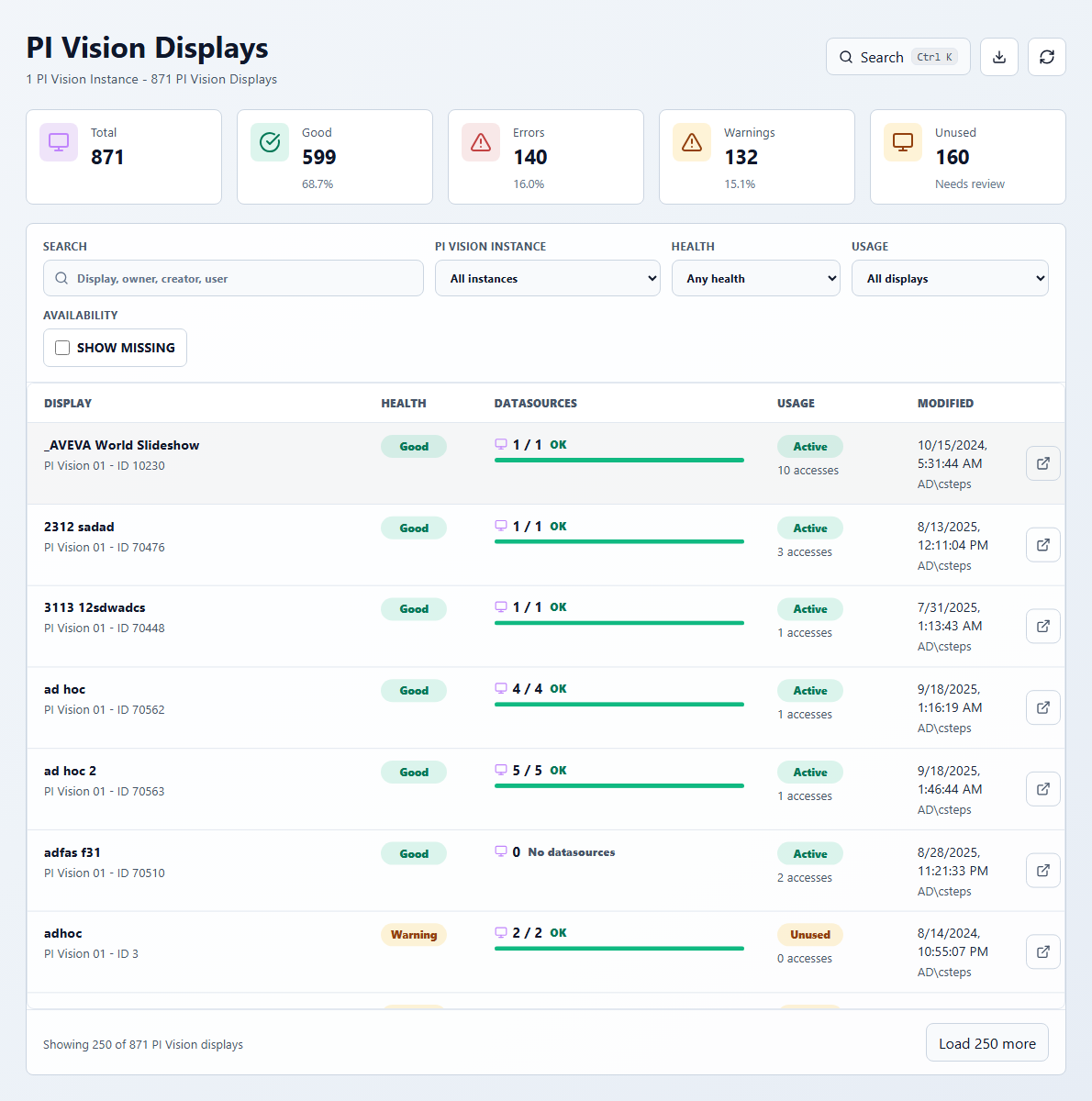Click the 3 accesses text

coord(805,551)
